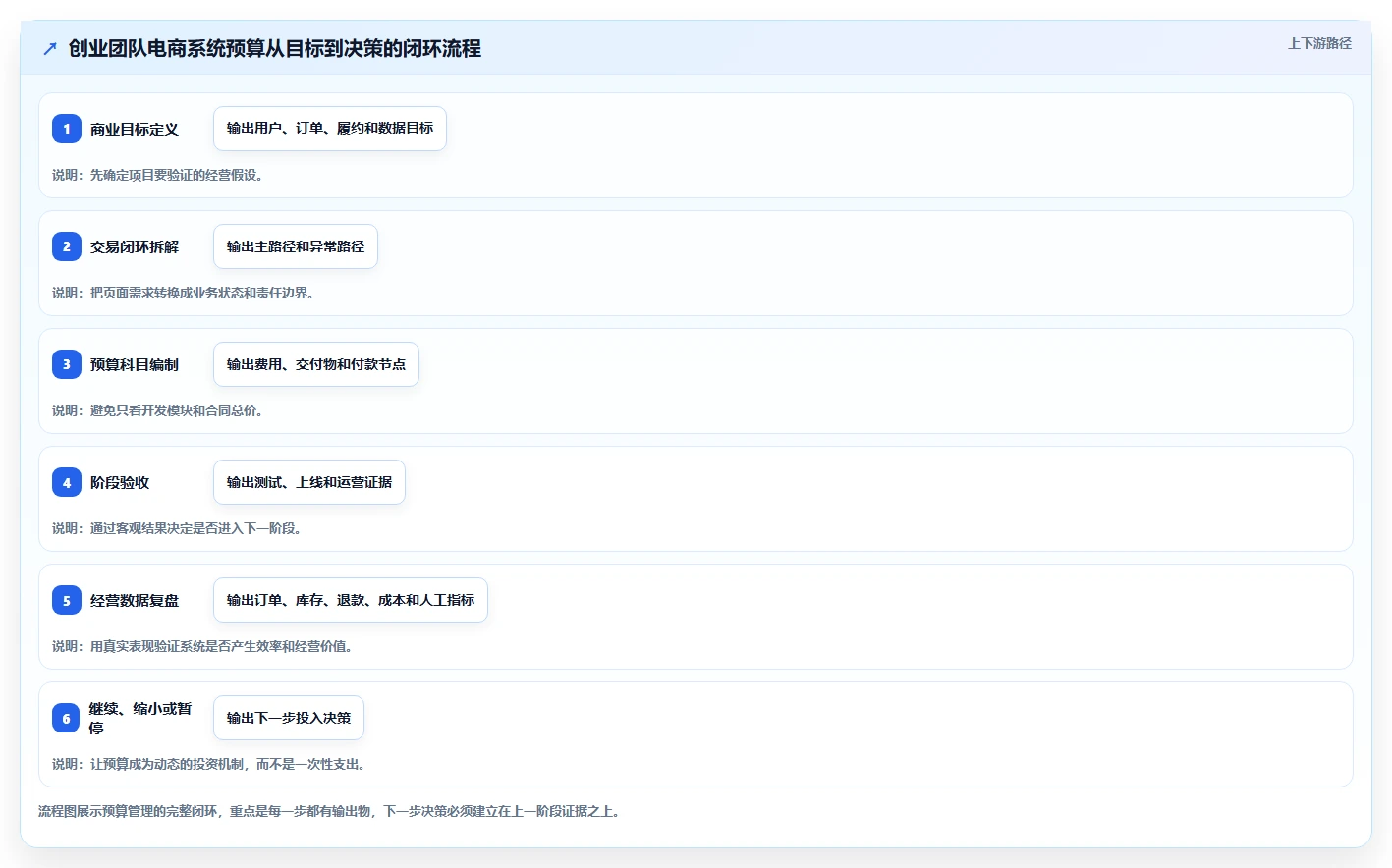Image resolution: width=1392 pixels, height=868 pixels.
Task: Select the step 3 number badge
Action: [67, 364]
